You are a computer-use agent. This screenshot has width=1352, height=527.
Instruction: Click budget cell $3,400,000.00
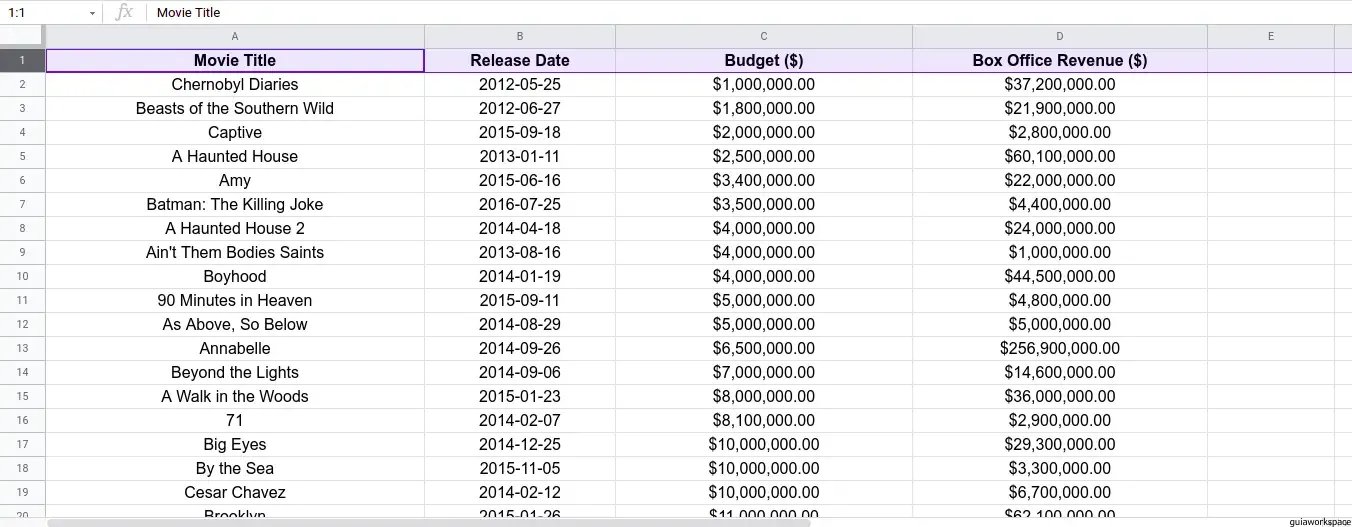[764, 180]
